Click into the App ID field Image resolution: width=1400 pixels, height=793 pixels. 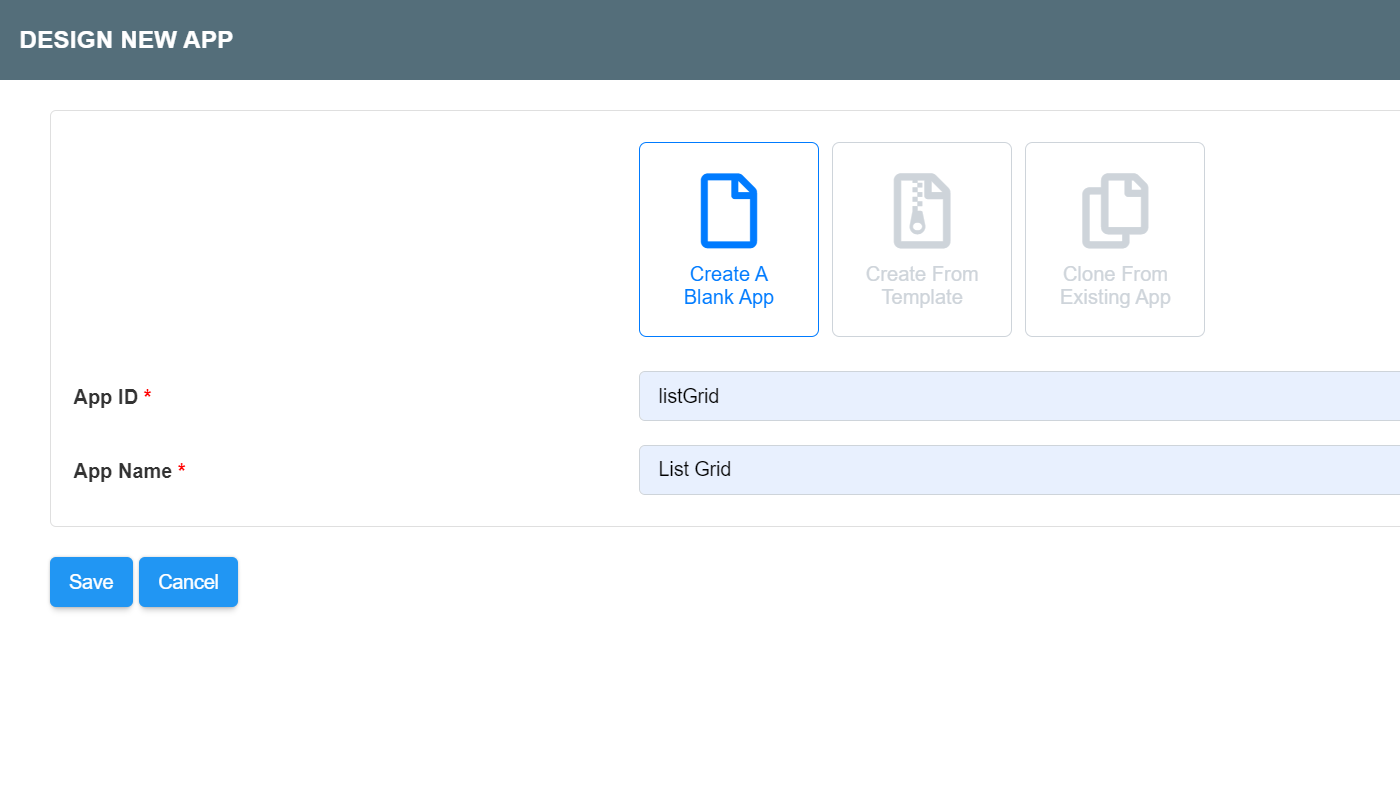[1019, 396]
